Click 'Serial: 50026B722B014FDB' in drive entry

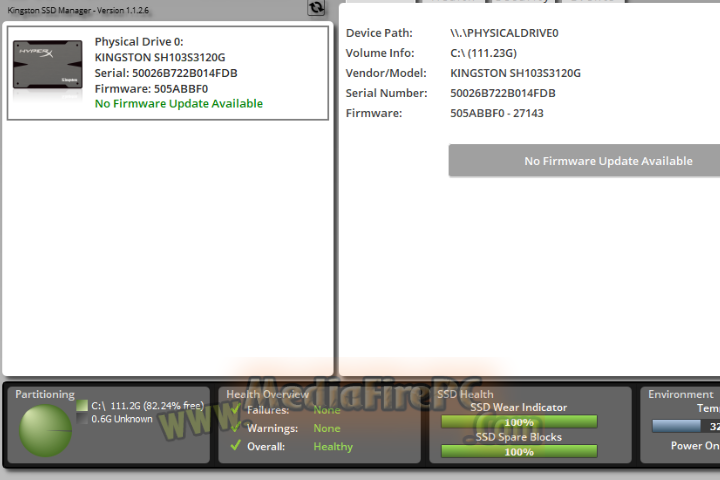166,73
